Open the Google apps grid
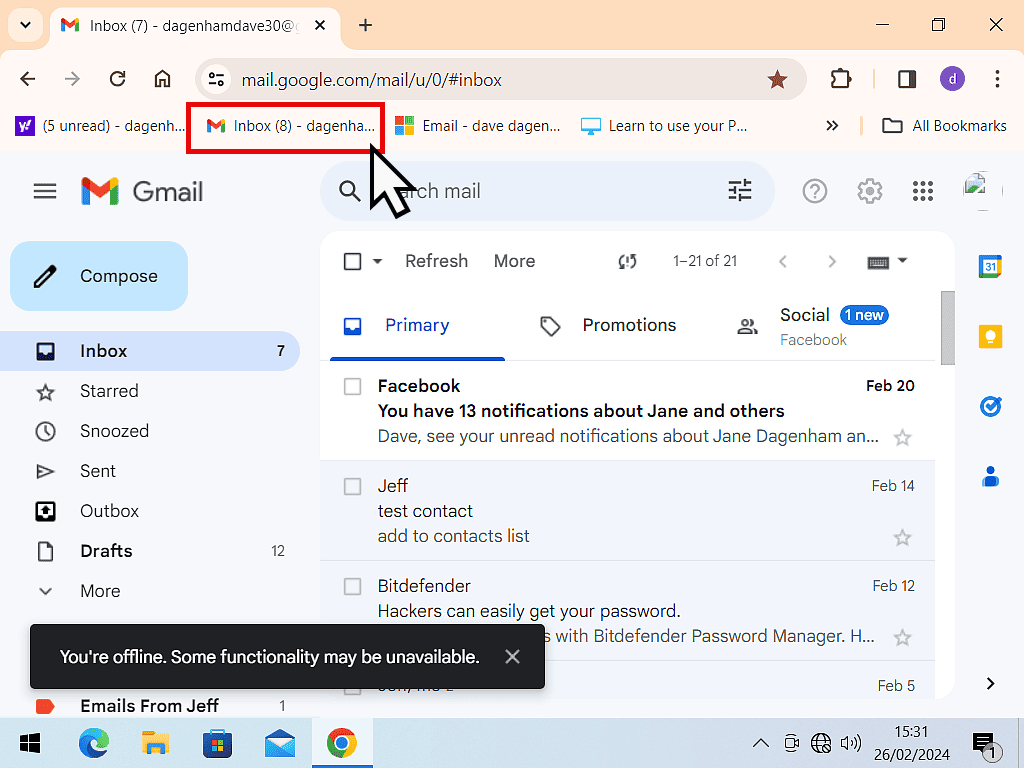 (x=923, y=191)
